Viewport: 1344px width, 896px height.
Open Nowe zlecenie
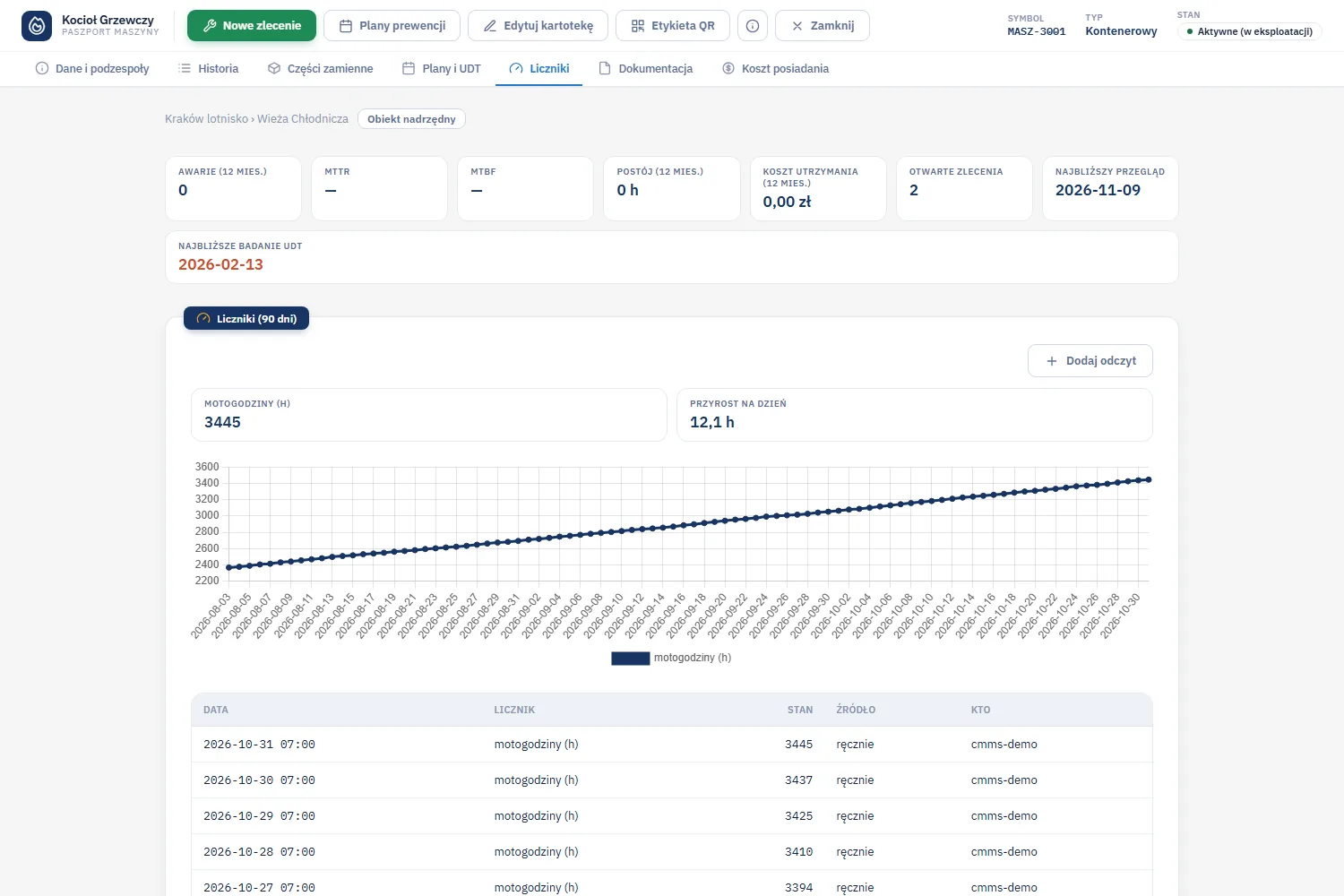tap(252, 26)
